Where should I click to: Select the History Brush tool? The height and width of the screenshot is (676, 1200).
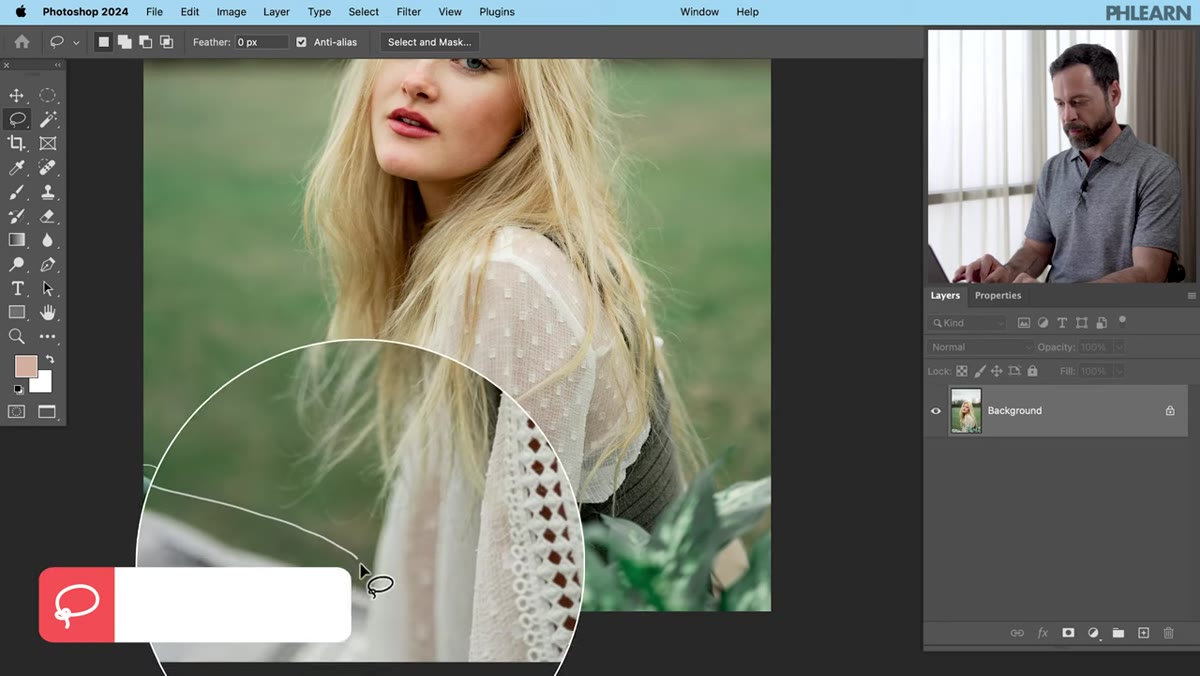click(x=17, y=216)
